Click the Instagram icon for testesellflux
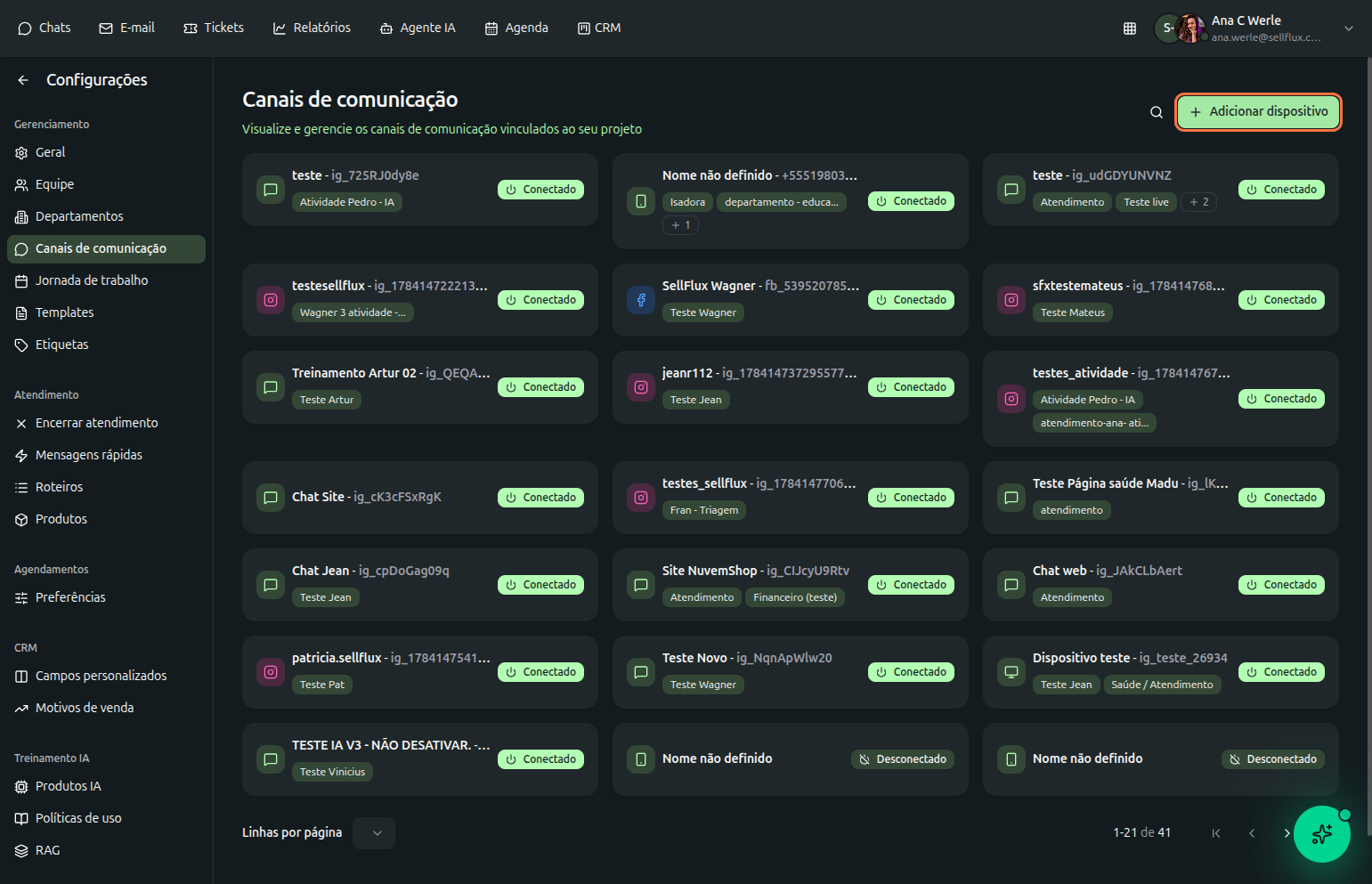Image resolution: width=1372 pixels, height=884 pixels. 271,300
